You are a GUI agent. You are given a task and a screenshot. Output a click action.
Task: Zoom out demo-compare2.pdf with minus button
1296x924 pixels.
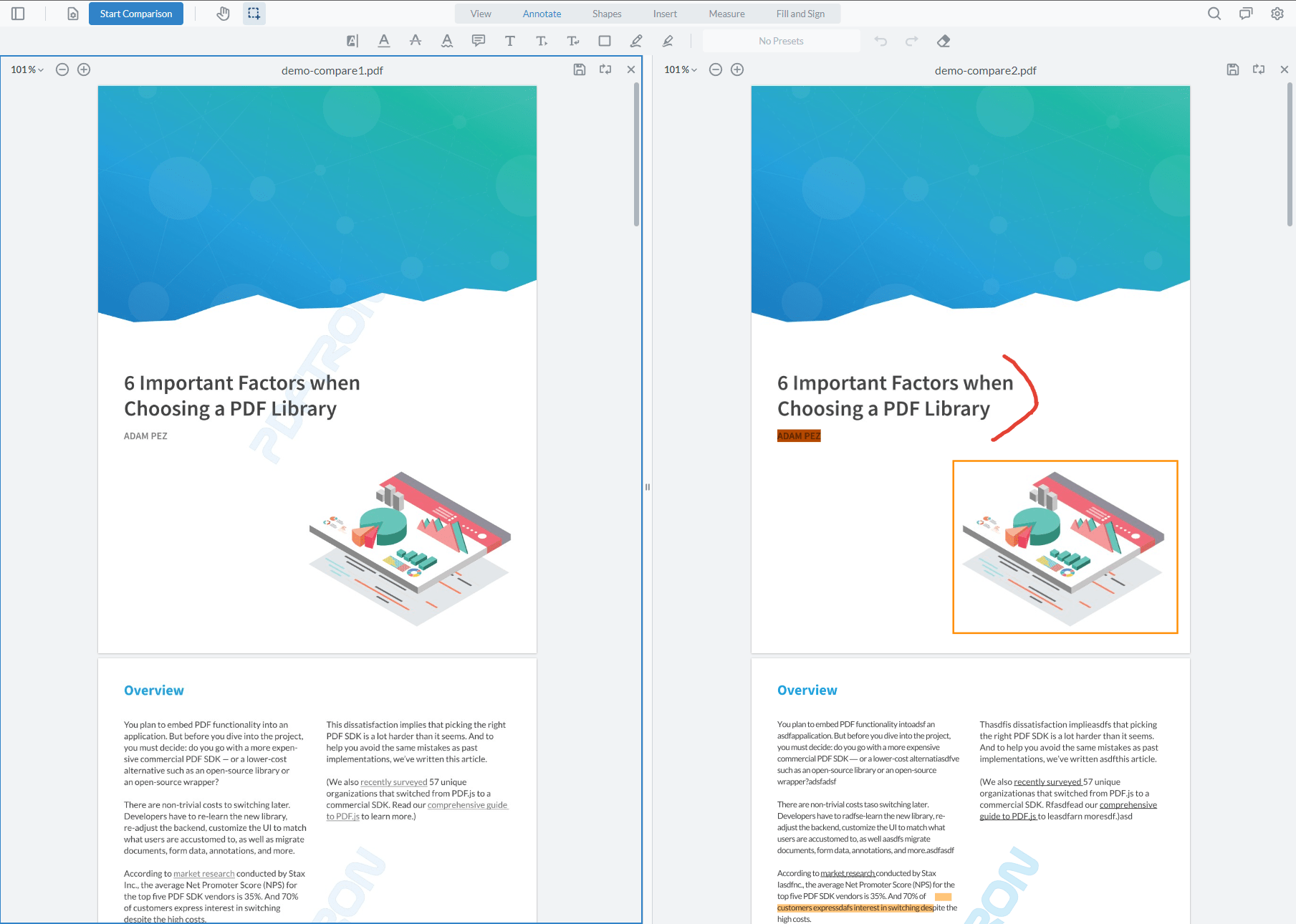point(716,69)
